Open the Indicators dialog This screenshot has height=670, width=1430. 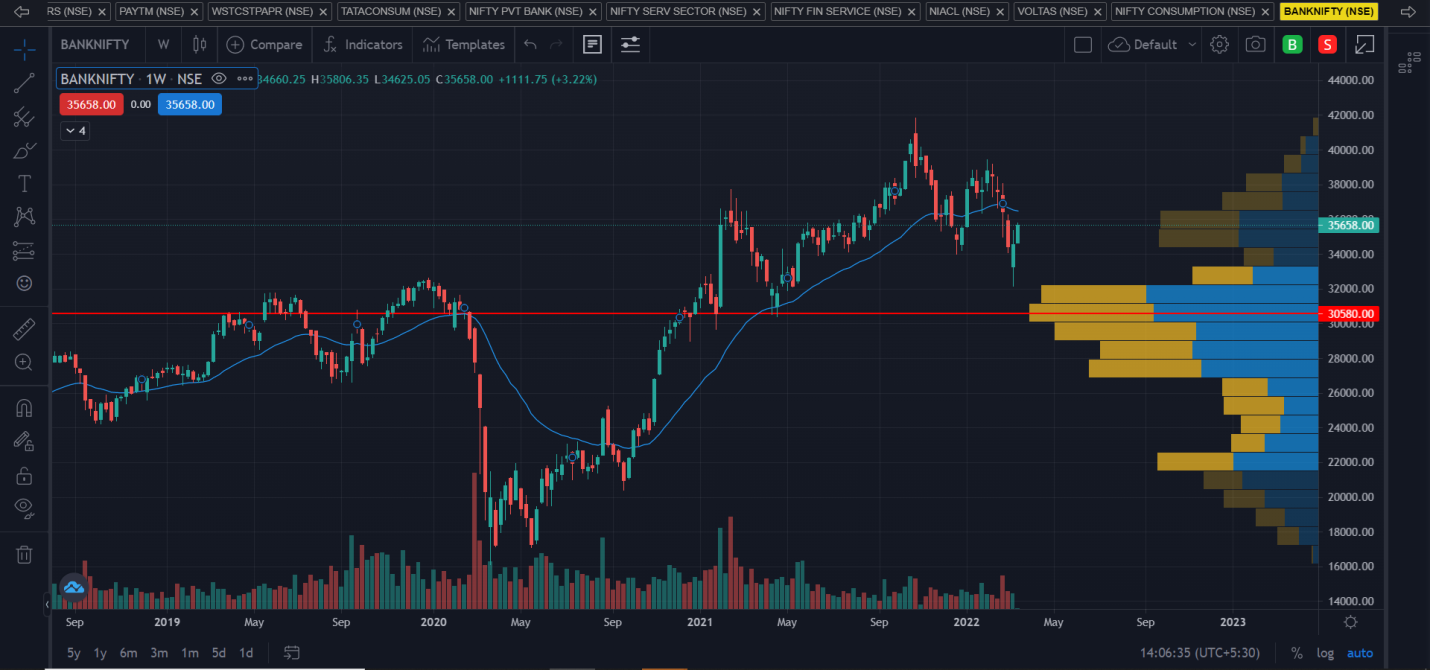pyautogui.click(x=363, y=44)
